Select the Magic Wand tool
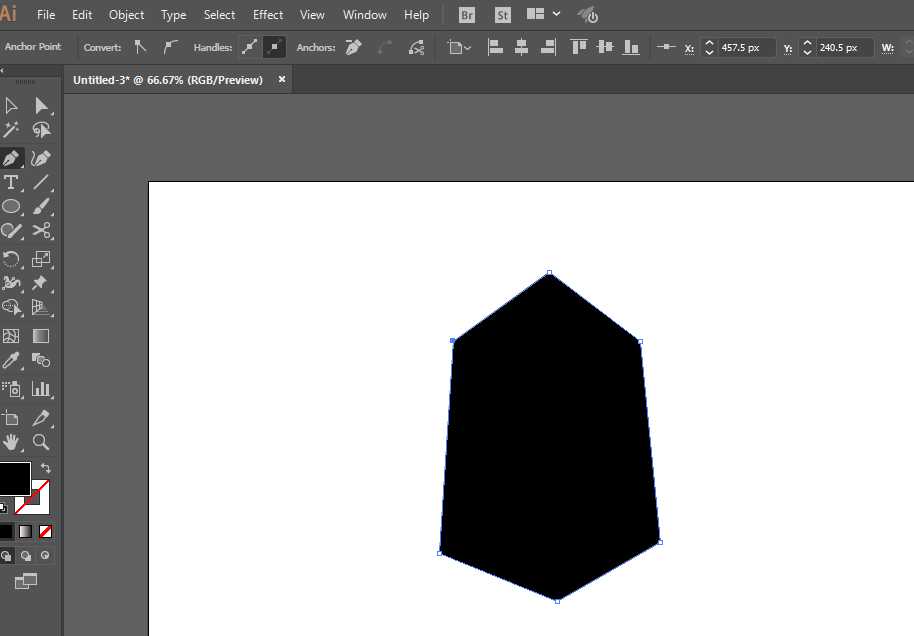The image size is (914, 636). (10, 129)
